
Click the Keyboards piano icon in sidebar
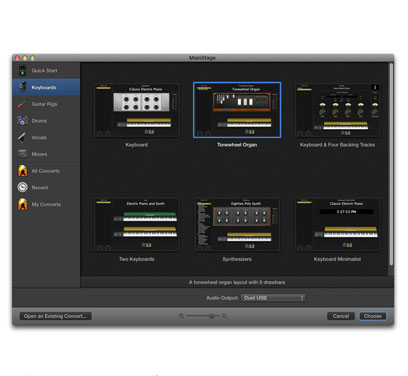[x=22, y=87]
